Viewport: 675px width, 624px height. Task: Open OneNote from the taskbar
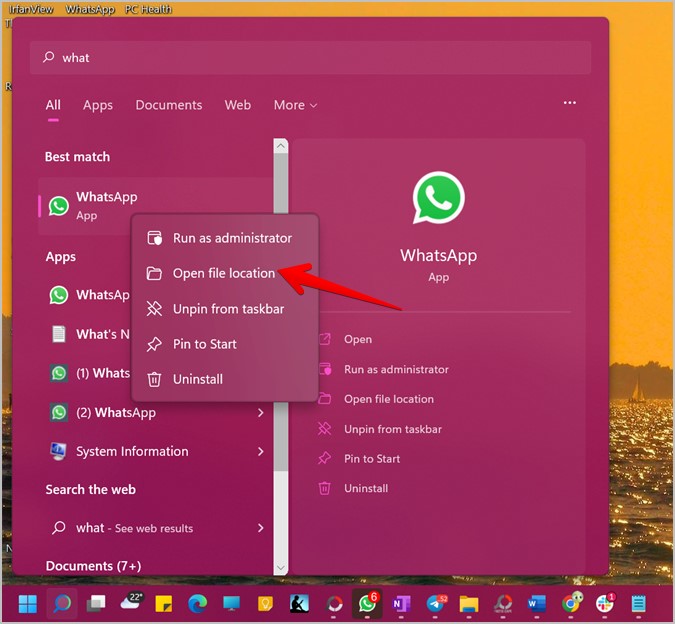coord(401,604)
